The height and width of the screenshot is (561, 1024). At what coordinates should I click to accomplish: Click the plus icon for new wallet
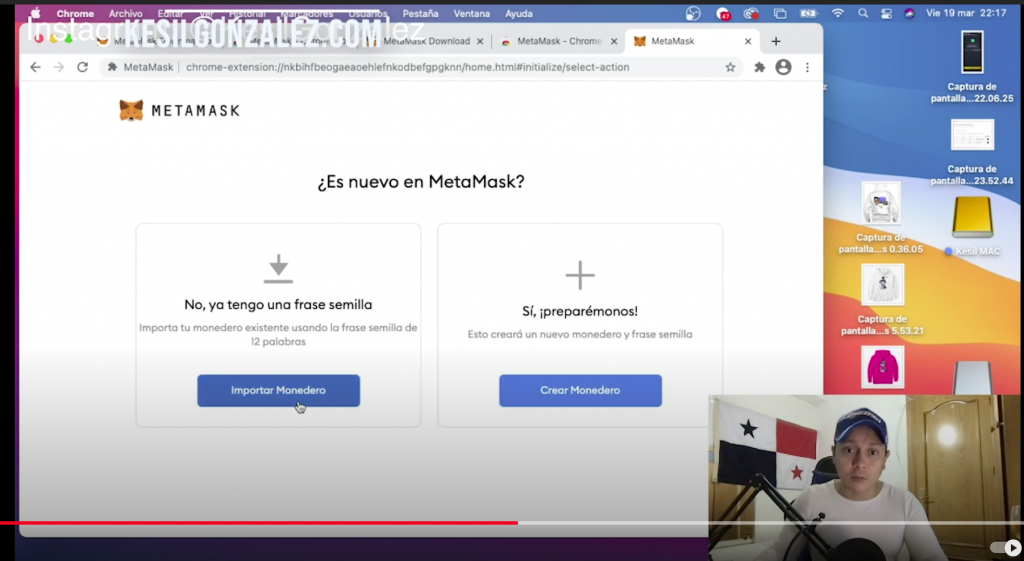(580, 275)
